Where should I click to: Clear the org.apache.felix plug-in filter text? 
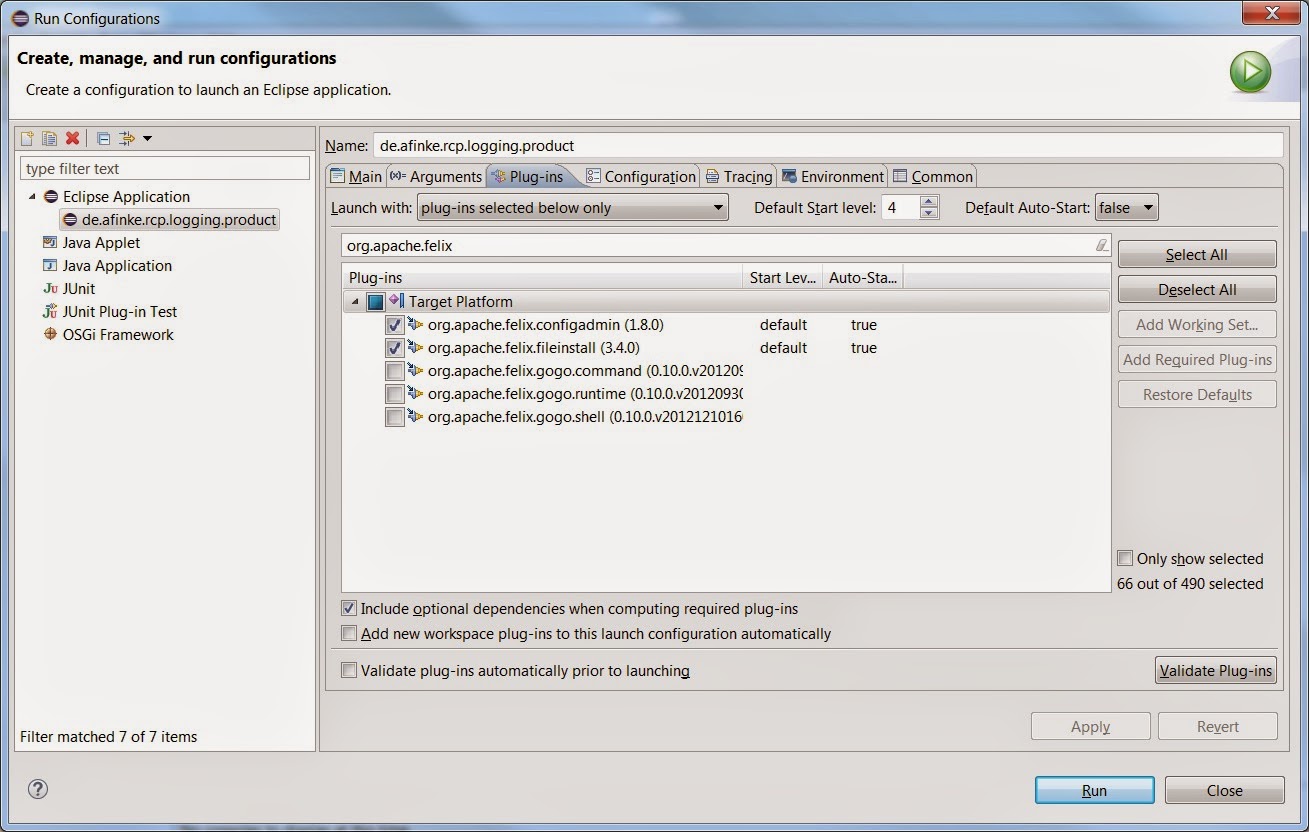[1102, 245]
